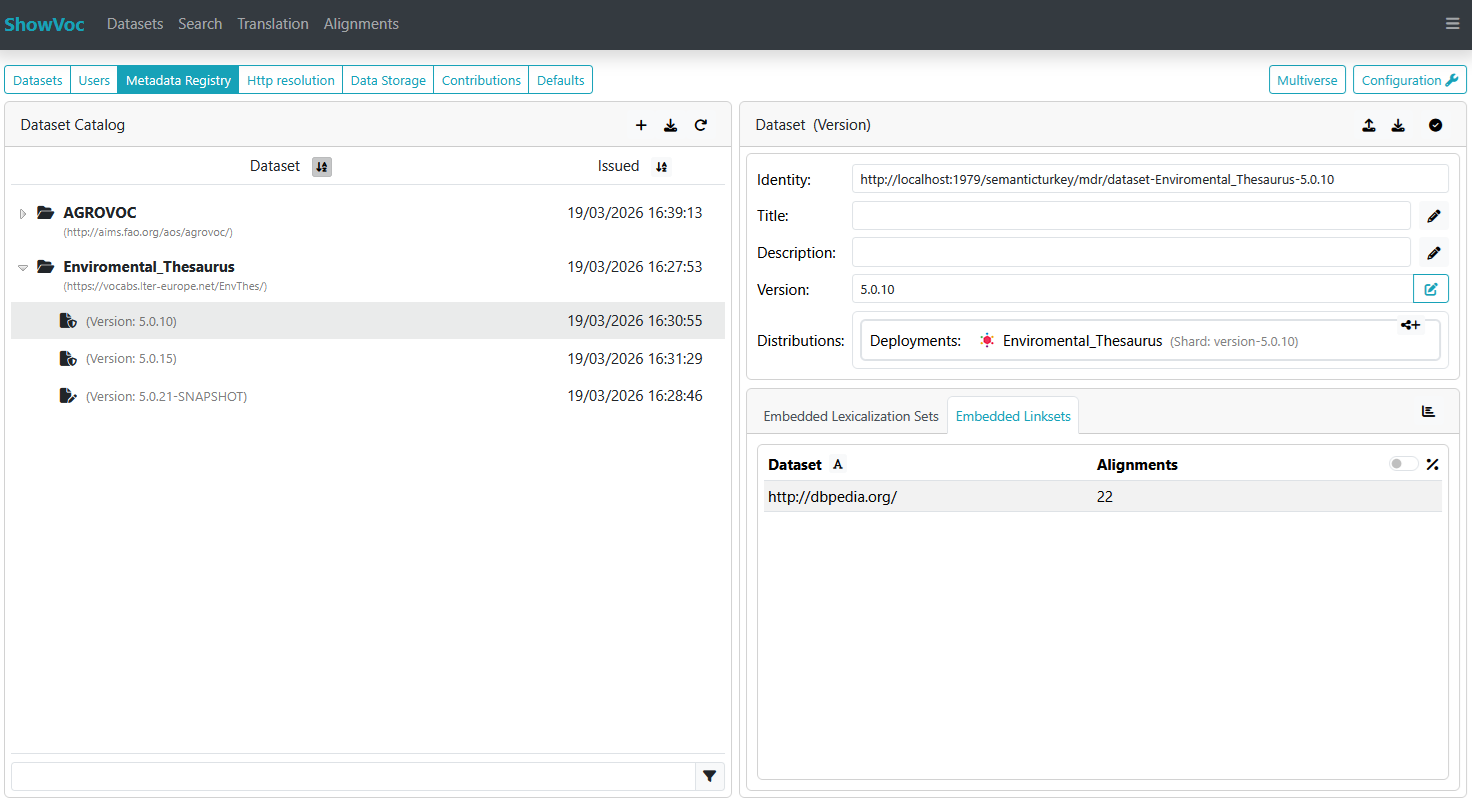Click the 5.0.21-SNAPSHOT file icon
Screen dimensions: 1472x804
68,396
